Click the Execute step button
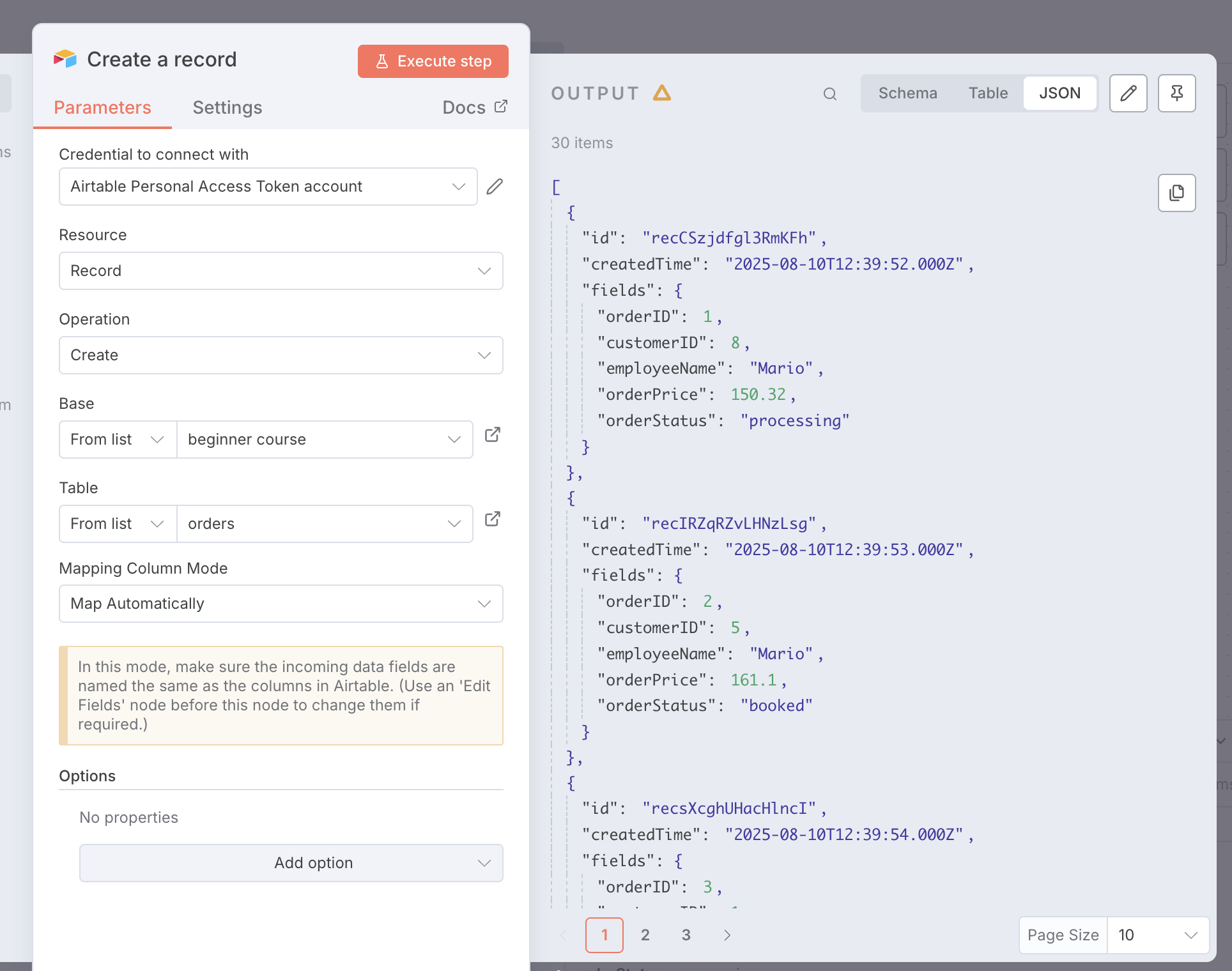This screenshot has width=1232, height=971. [433, 61]
